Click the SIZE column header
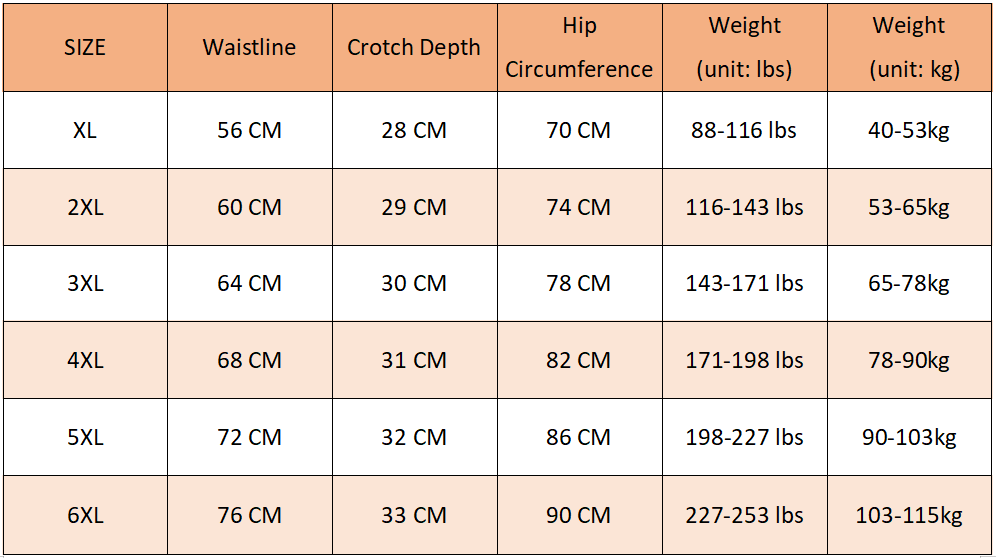The width and height of the screenshot is (996, 558). 85,48
